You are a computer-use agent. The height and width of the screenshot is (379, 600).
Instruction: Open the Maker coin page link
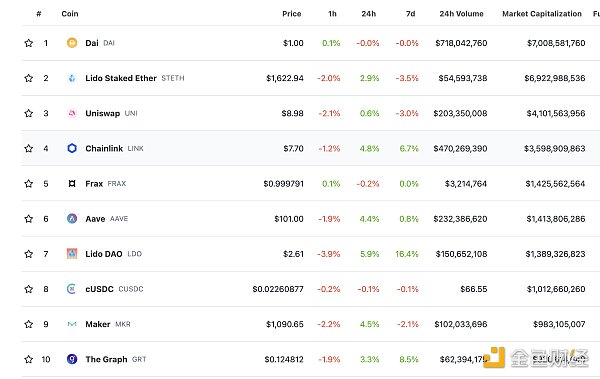coord(98,324)
